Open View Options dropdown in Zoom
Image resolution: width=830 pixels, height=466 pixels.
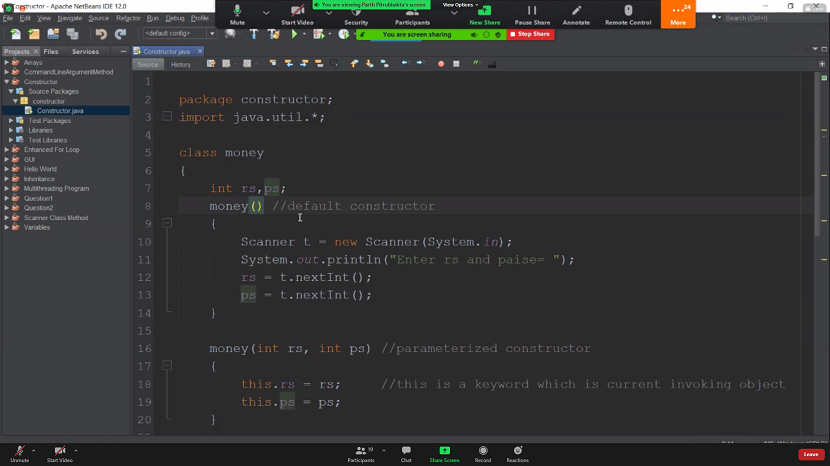pyautogui.click(x=460, y=5)
